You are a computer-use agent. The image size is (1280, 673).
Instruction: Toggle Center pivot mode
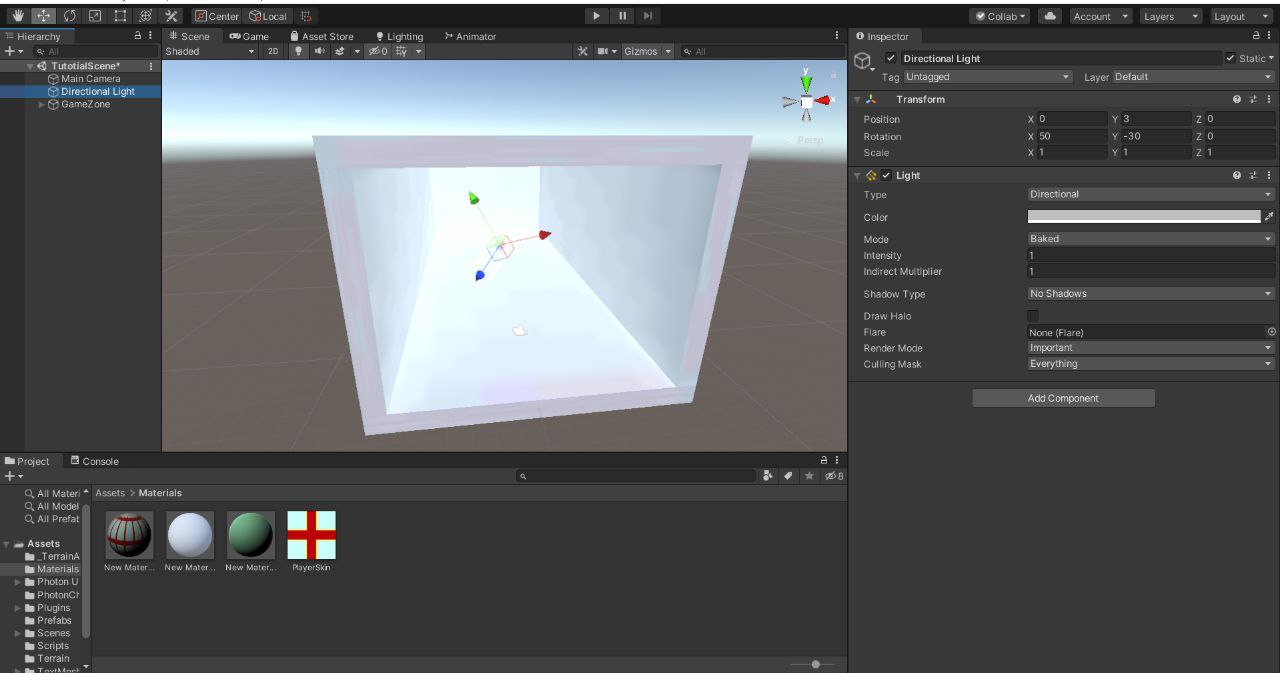[x=217, y=16]
